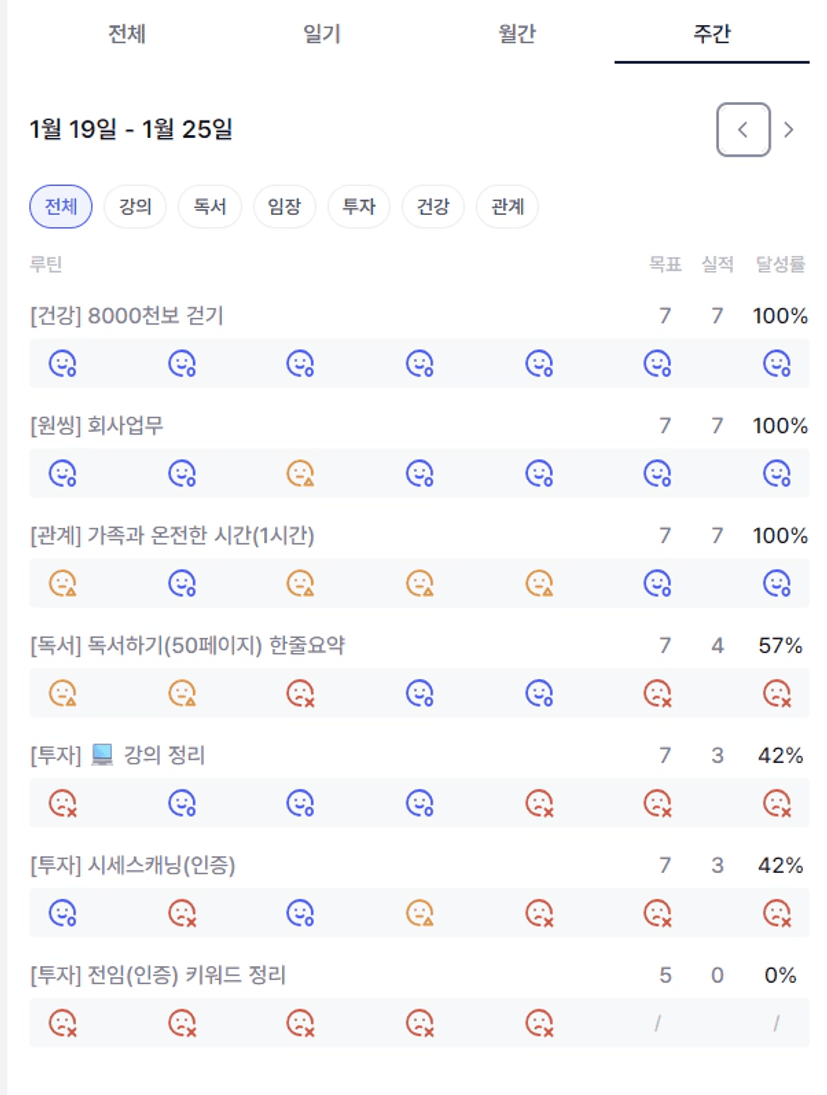Filter routines by 임장 chip
The height and width of the screenshot is (1095, 827).
pos(284,208)
